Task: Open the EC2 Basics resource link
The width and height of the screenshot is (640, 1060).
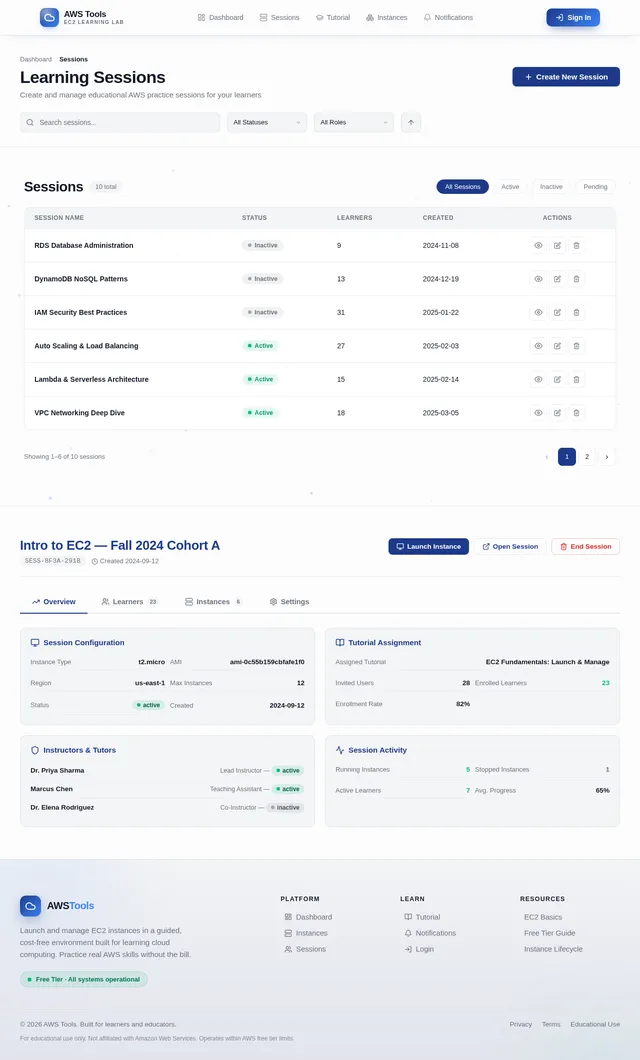Action: (x=543, y=917)
